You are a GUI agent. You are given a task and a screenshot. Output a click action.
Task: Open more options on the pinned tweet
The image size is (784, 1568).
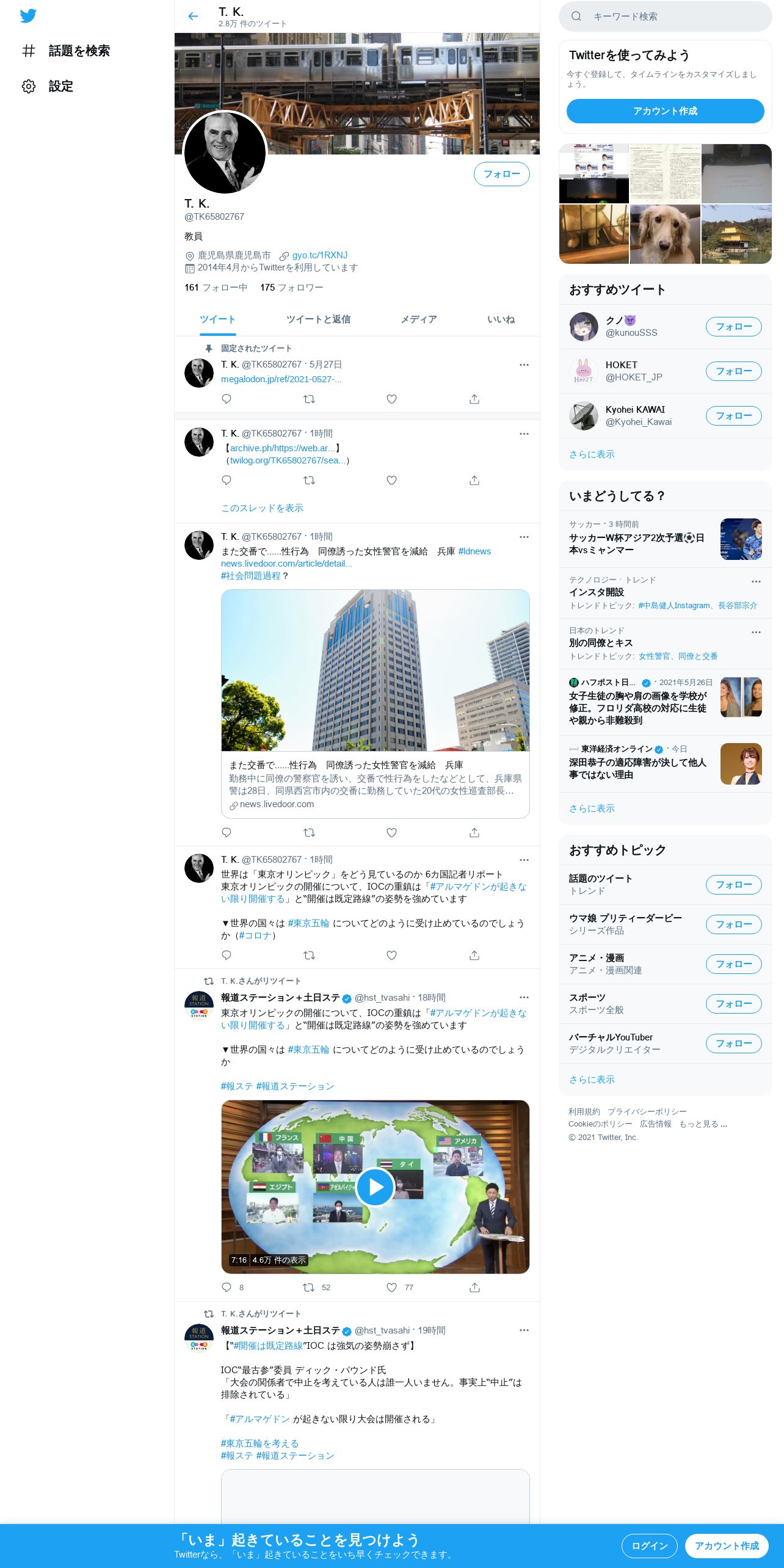coord(524,365)
